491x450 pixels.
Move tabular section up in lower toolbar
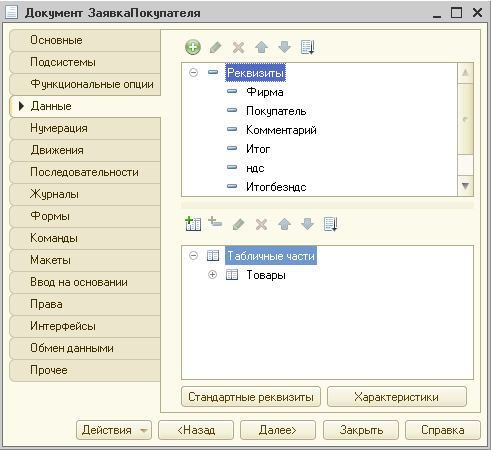click(x=284, y=224)
